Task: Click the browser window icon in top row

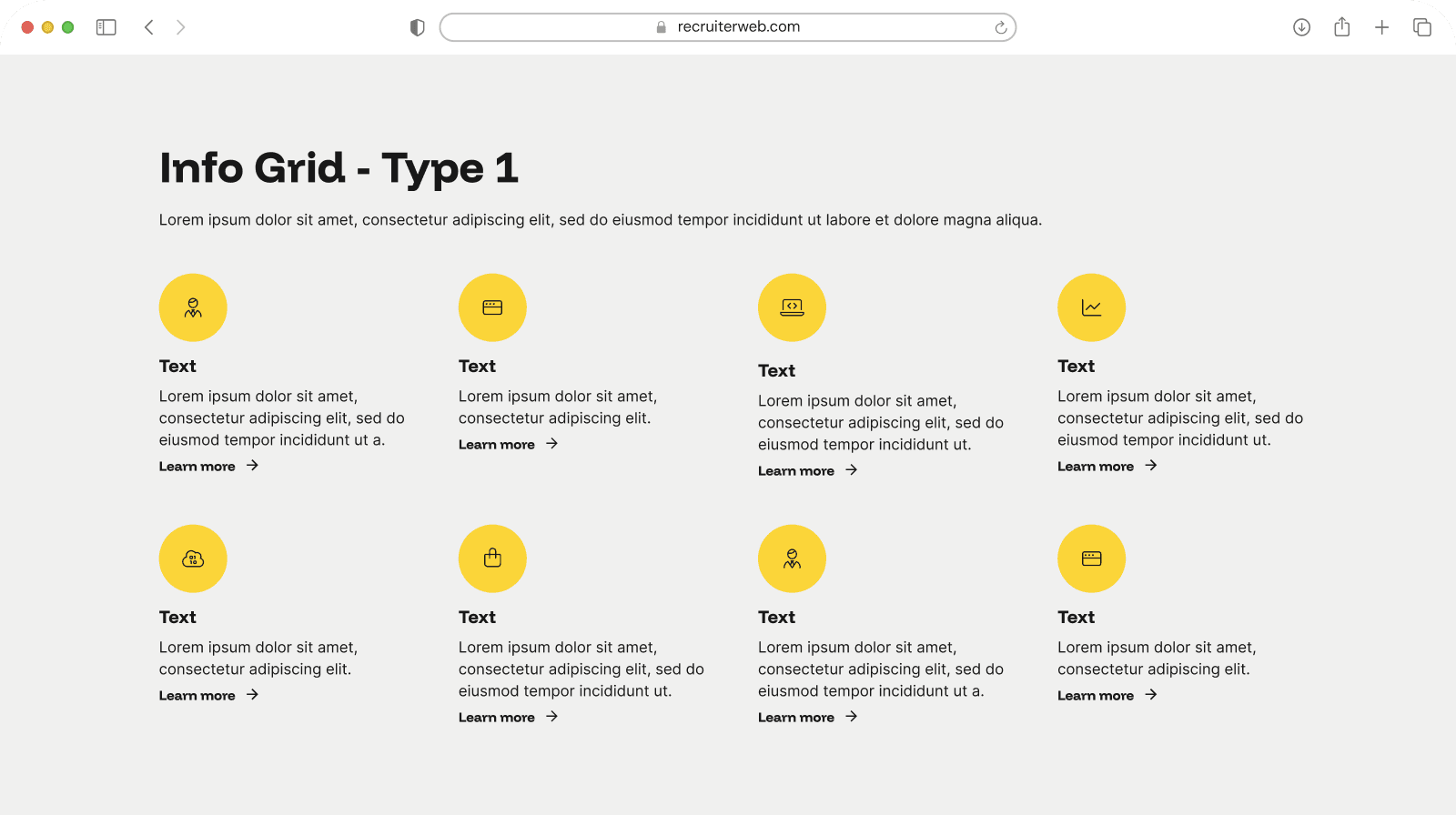Action: (x=492, y=307)
